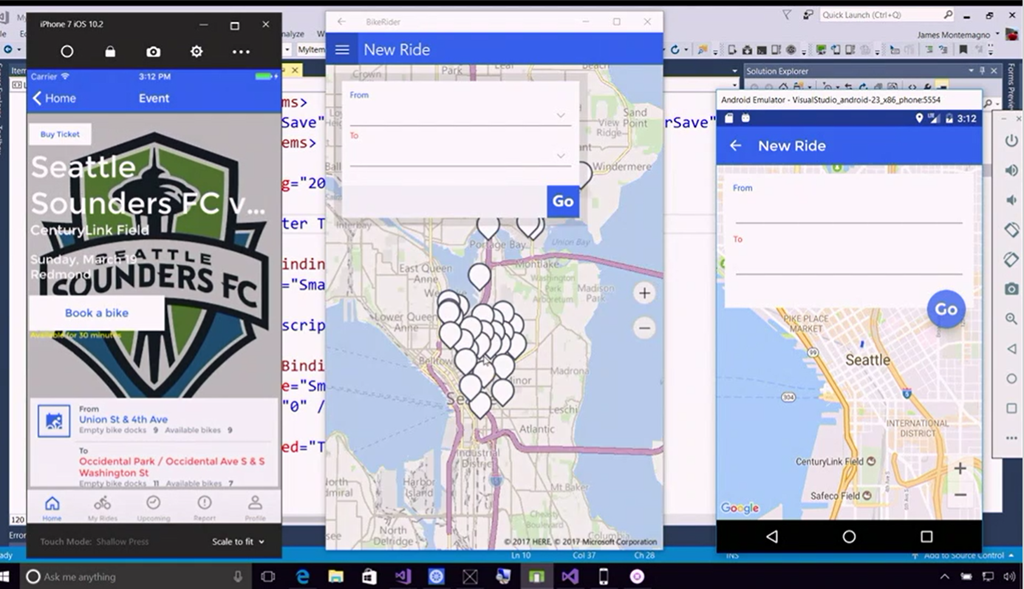Click the From field in Android emulator

[848, 212]
